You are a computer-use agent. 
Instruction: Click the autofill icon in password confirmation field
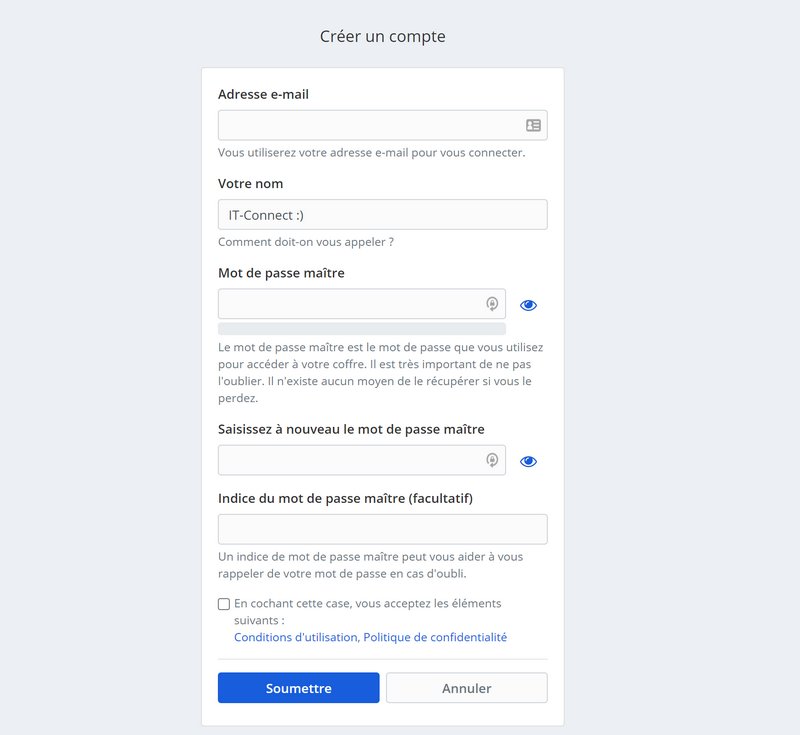[492, 460]
